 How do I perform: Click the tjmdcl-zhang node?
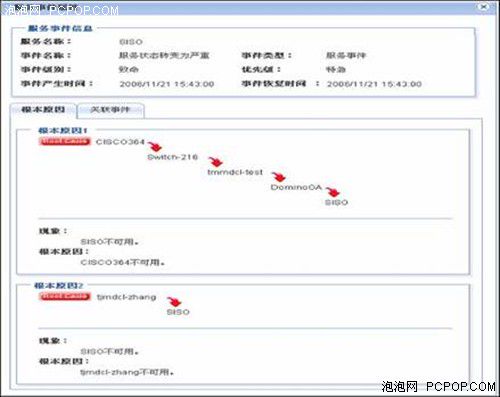pos(126,297)
